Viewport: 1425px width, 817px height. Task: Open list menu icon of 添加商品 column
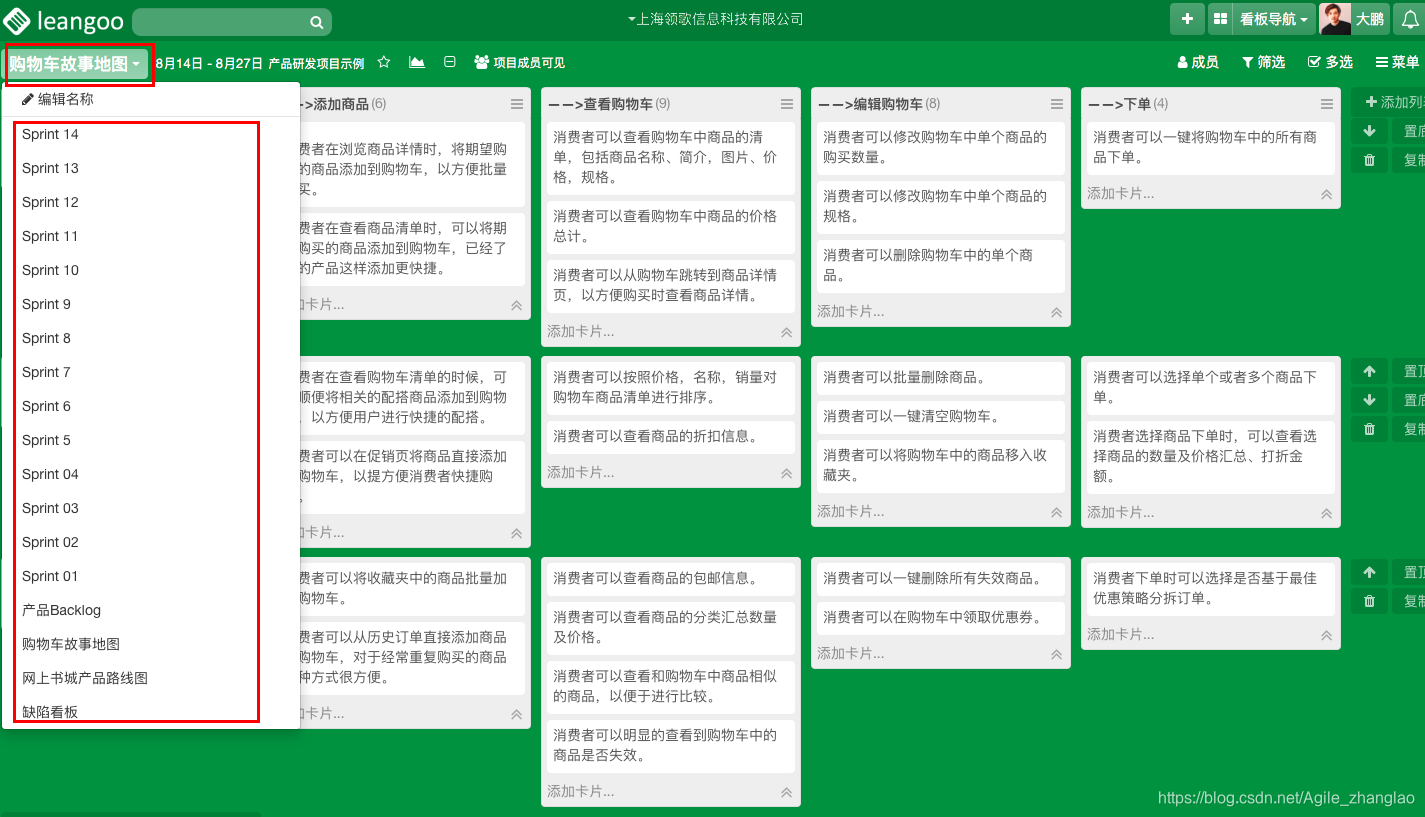point(517,104)
